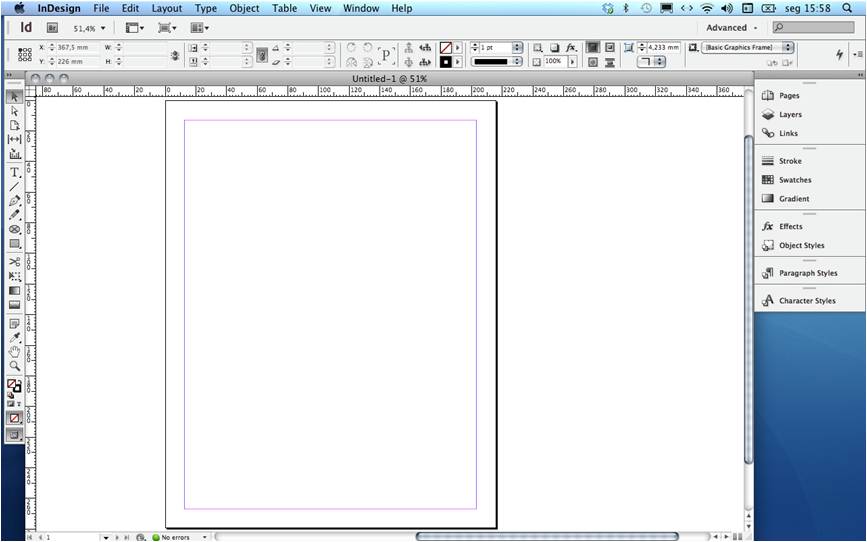The image size is (867, 542).
Task: Select the Line tool
Action: 14,187
